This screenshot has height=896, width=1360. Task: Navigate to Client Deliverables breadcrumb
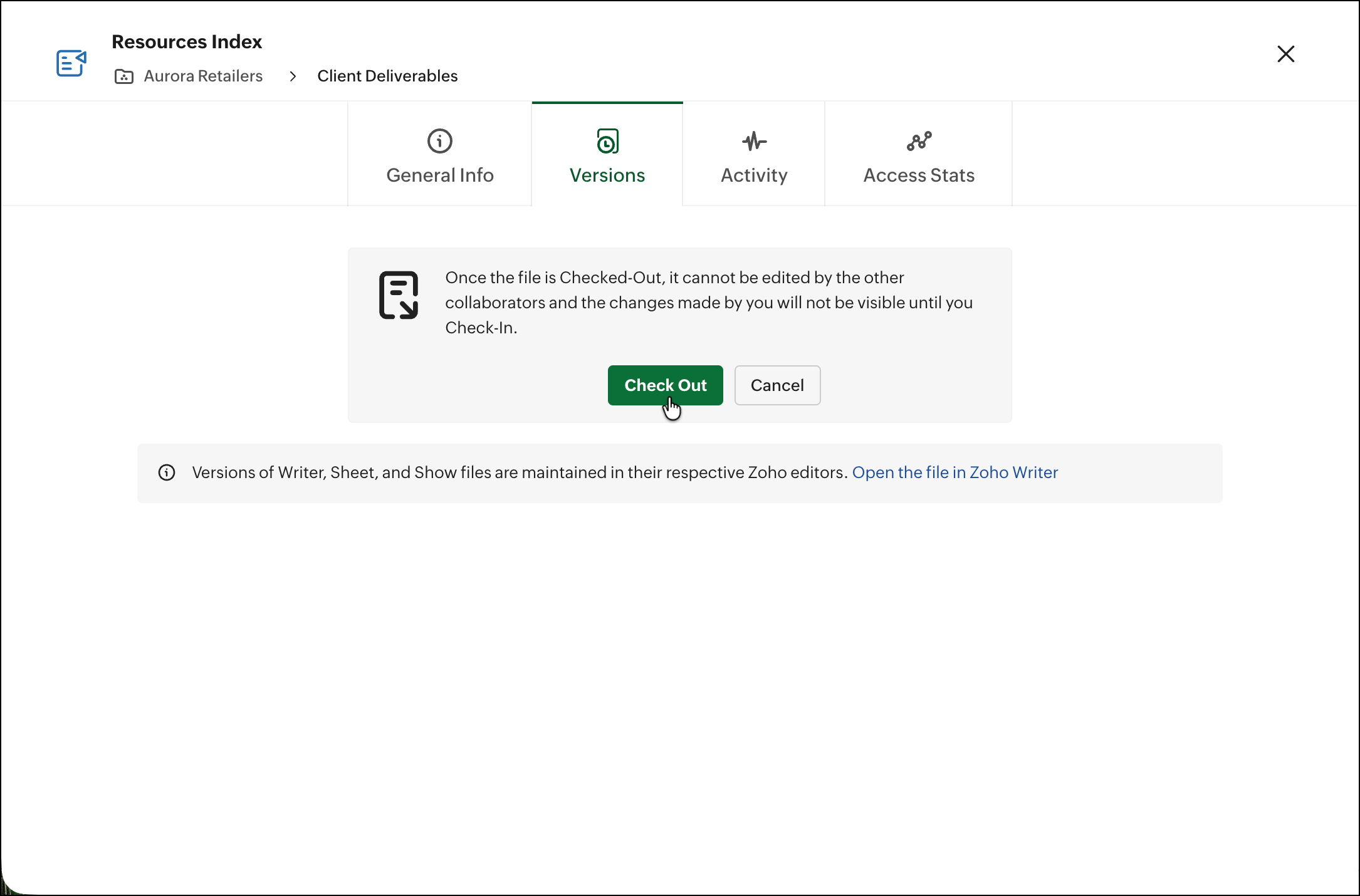tap(387, 76)
